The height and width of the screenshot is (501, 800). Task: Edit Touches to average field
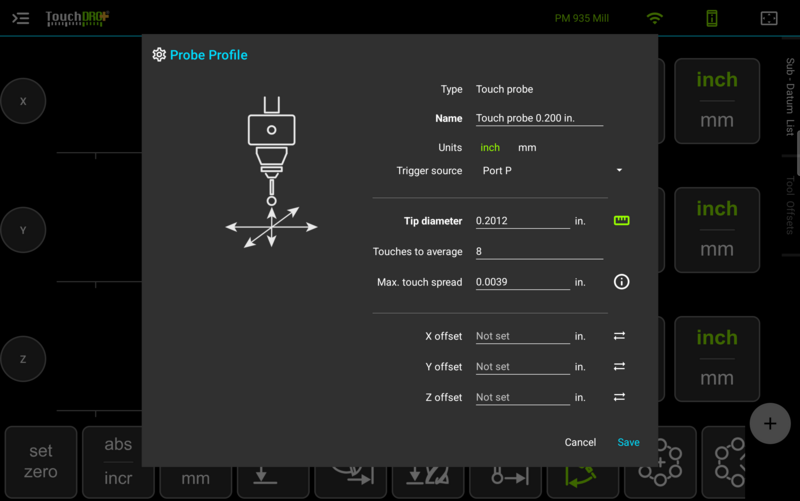[539, 252]
